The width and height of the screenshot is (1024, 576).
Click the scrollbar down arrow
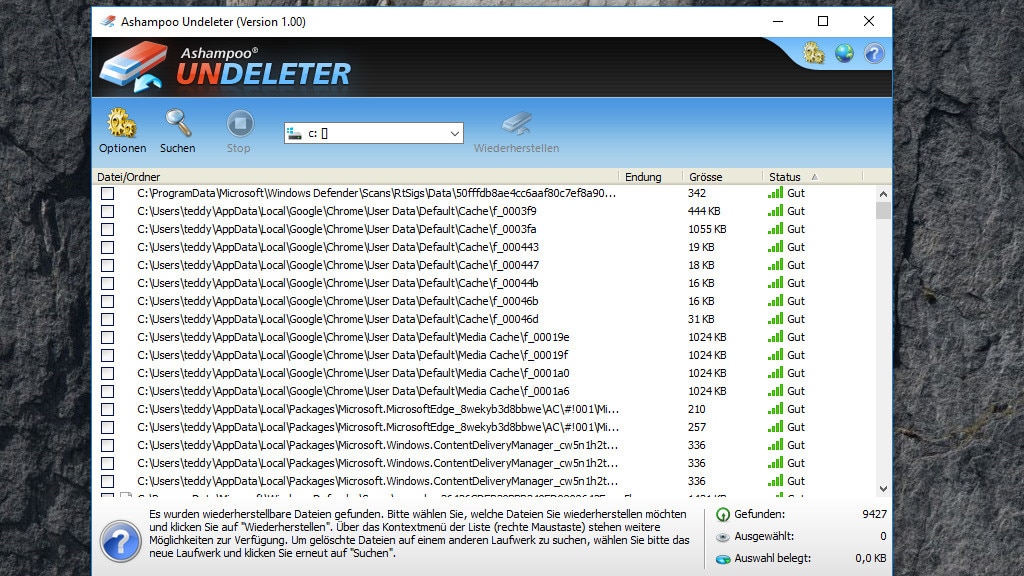(883, 488)
